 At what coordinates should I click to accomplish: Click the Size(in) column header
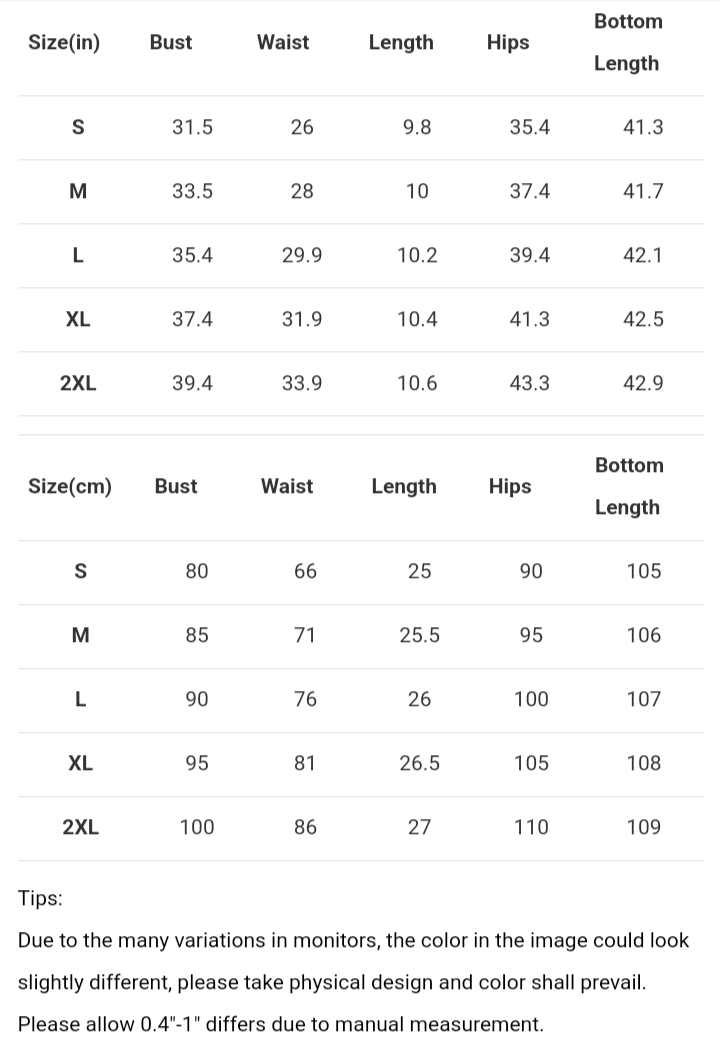pos(64,43)
